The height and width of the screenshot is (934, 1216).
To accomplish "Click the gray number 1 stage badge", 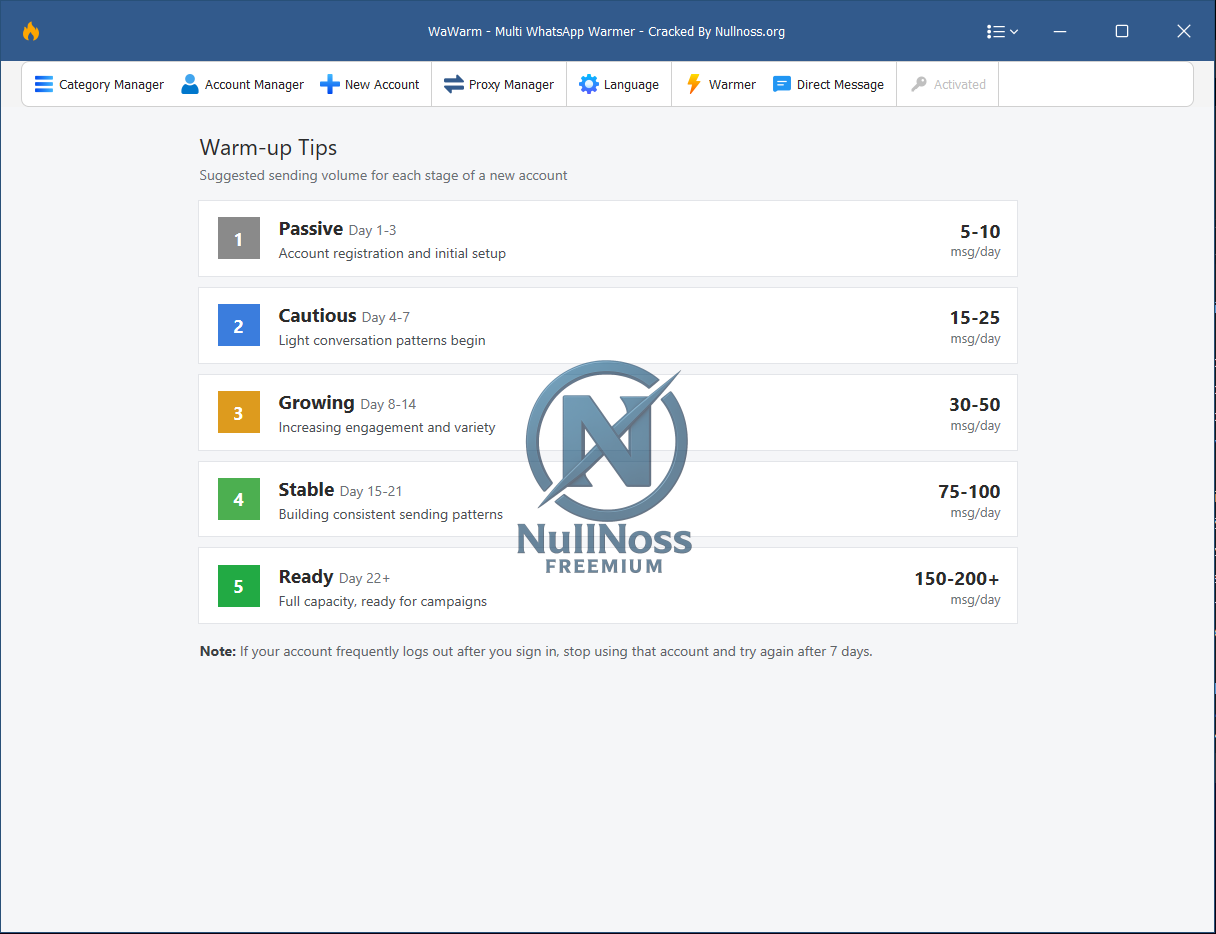I will point(238,239).
